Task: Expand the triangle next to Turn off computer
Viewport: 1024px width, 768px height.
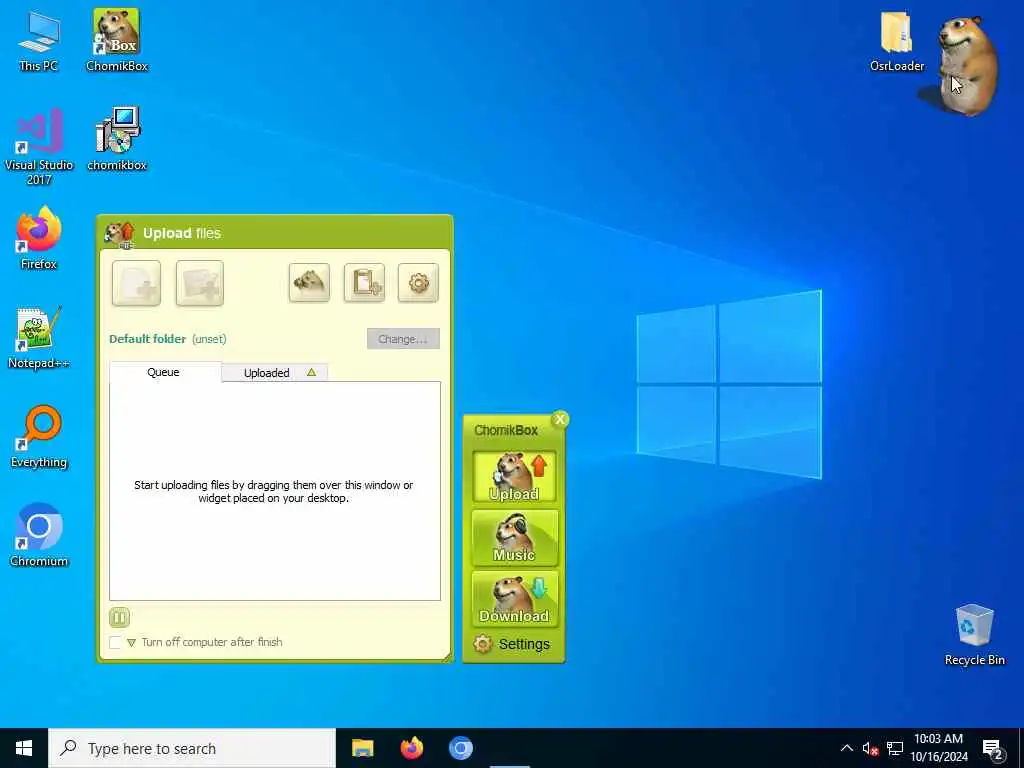Action: point(131,643)
